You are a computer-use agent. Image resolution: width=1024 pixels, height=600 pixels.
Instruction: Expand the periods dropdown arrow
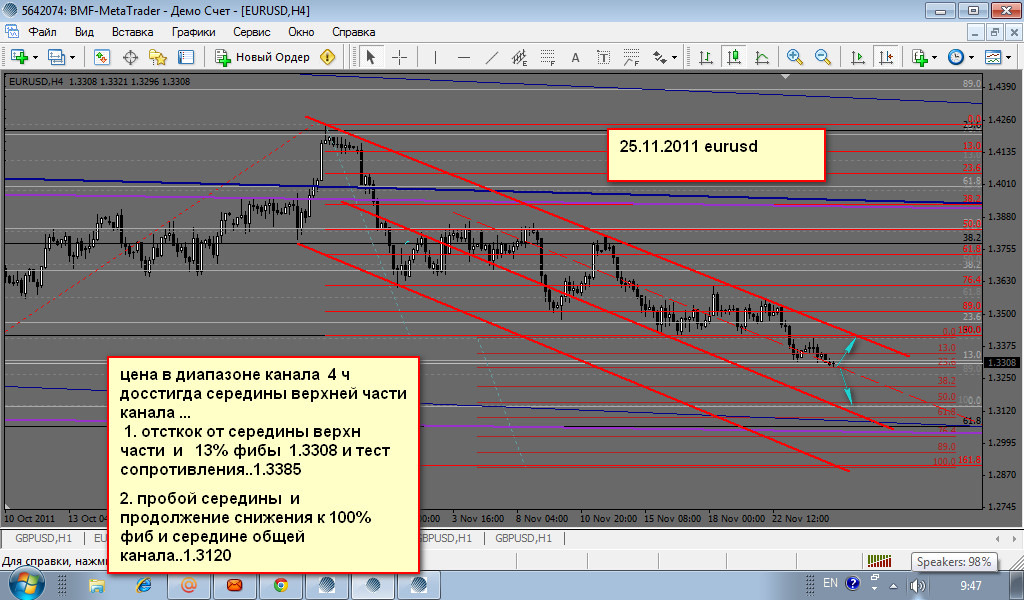click(971, 57)
